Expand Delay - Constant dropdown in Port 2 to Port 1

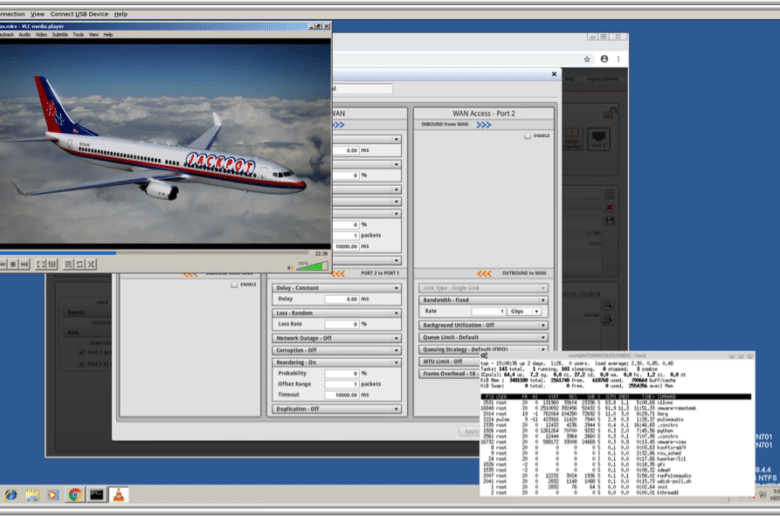pos(337,288)
